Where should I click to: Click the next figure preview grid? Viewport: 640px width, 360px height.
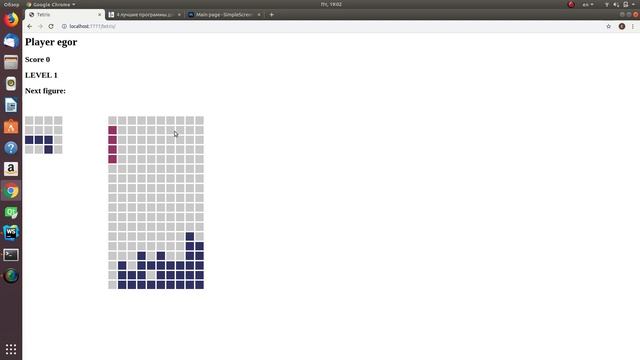click(44, 135)
